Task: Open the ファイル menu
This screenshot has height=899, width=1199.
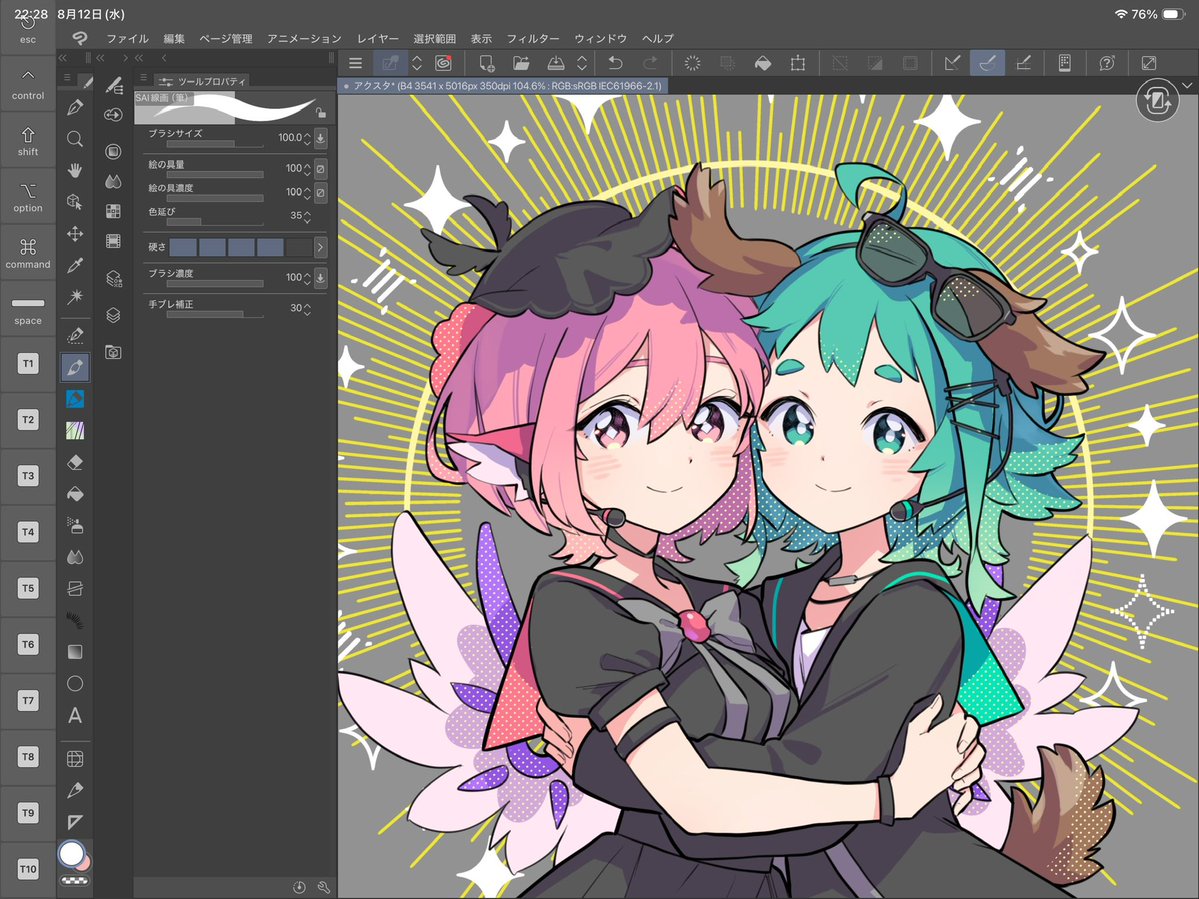Action: point(127,38)
